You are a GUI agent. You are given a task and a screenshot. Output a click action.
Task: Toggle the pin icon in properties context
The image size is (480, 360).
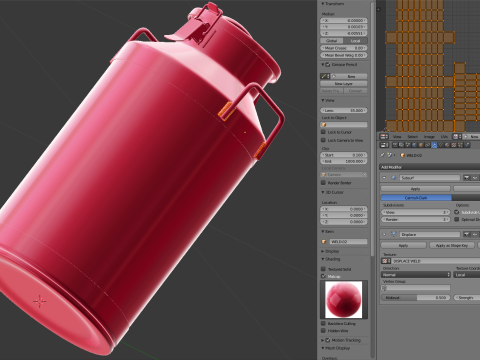point(382,155)
